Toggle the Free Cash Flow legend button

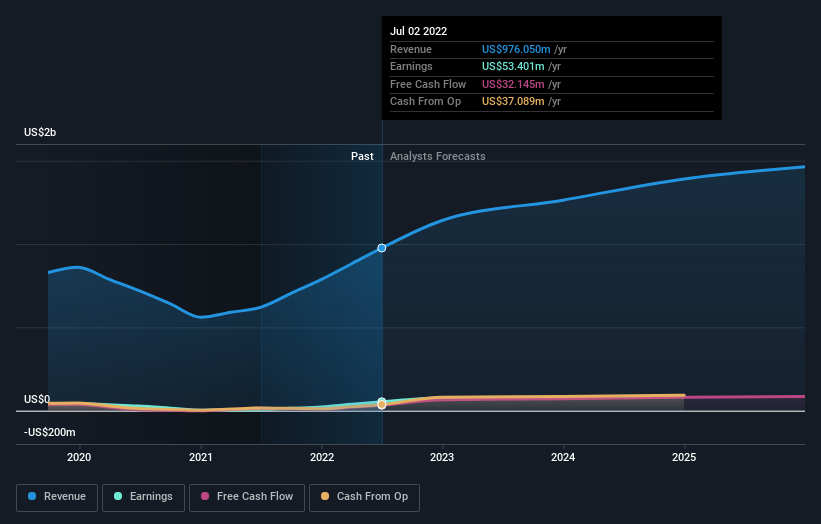247,497
